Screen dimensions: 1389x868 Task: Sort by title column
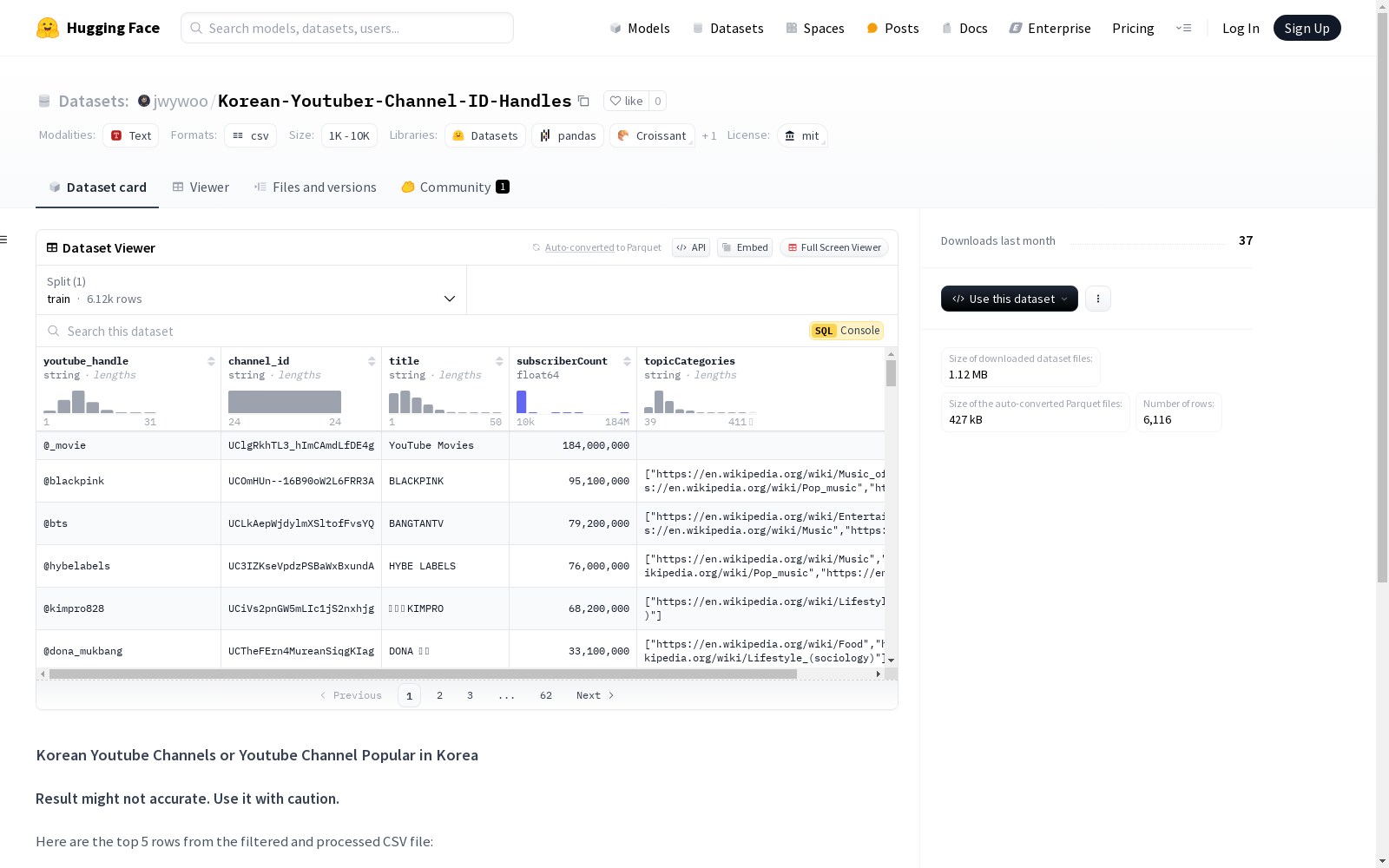pos(499,361)
